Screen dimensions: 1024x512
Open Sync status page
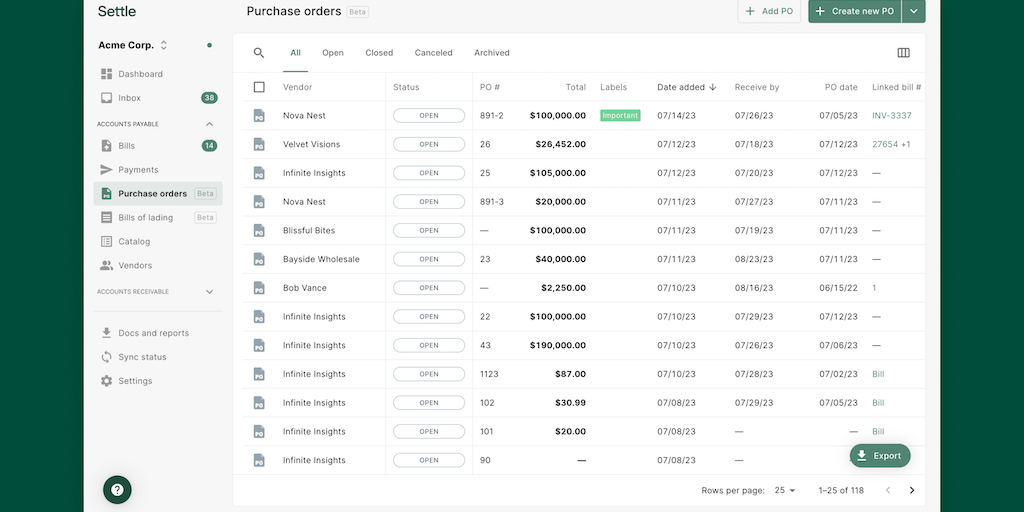pos(142,357)
